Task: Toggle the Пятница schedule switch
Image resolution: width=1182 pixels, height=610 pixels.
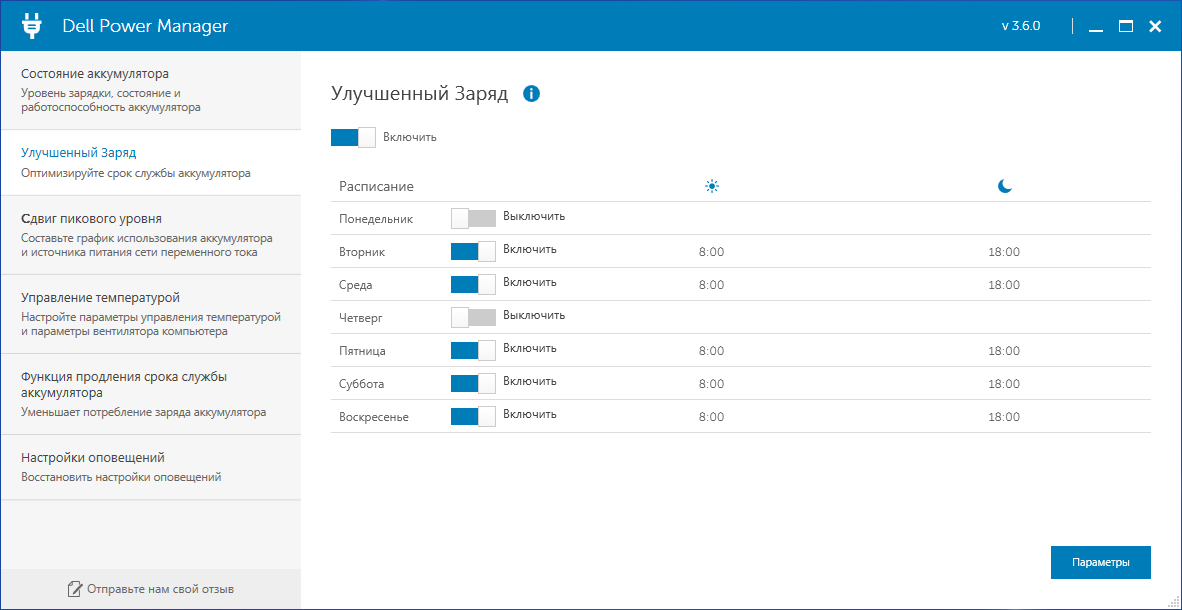Action: pos(473,350)
